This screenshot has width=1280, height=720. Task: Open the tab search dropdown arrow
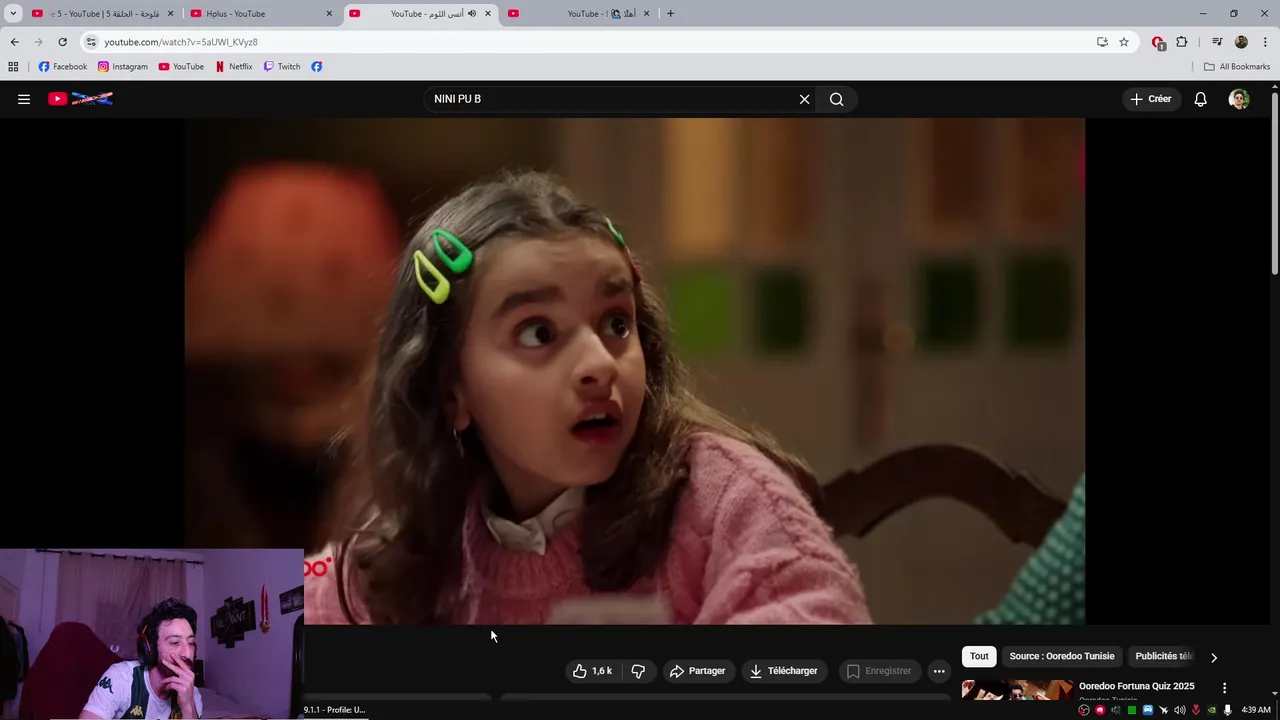[x=13, y=14]
